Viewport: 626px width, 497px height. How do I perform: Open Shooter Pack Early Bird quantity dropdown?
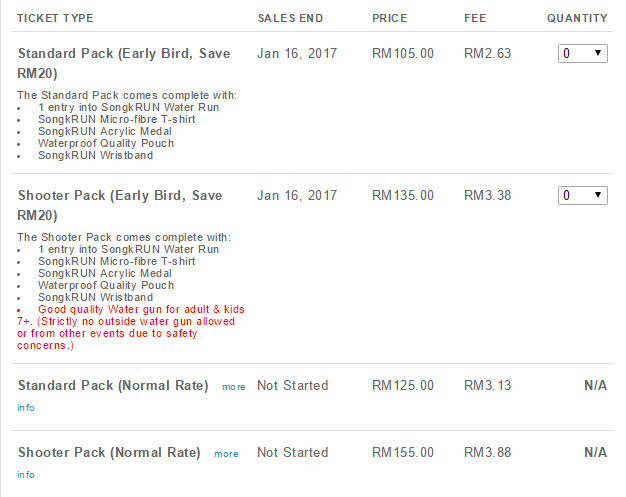[x=582, y=195]
